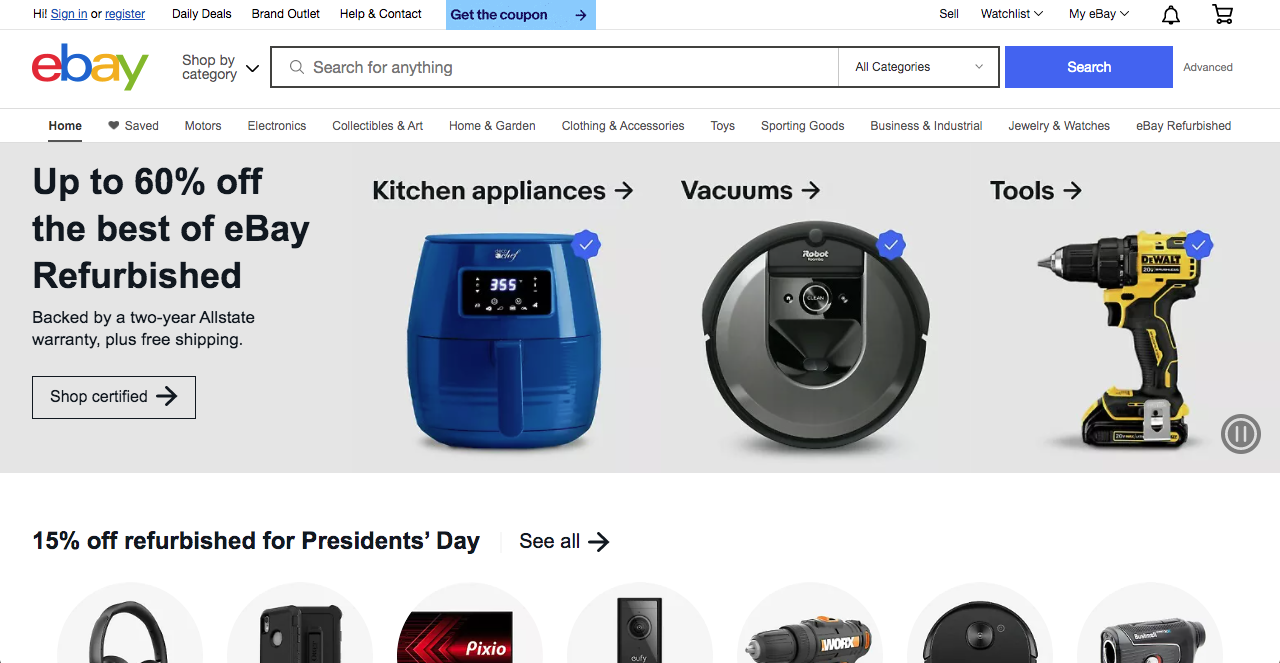Click the blue Search button
The height and width of the screenshot is (663, 1280).
[1088, 67]
